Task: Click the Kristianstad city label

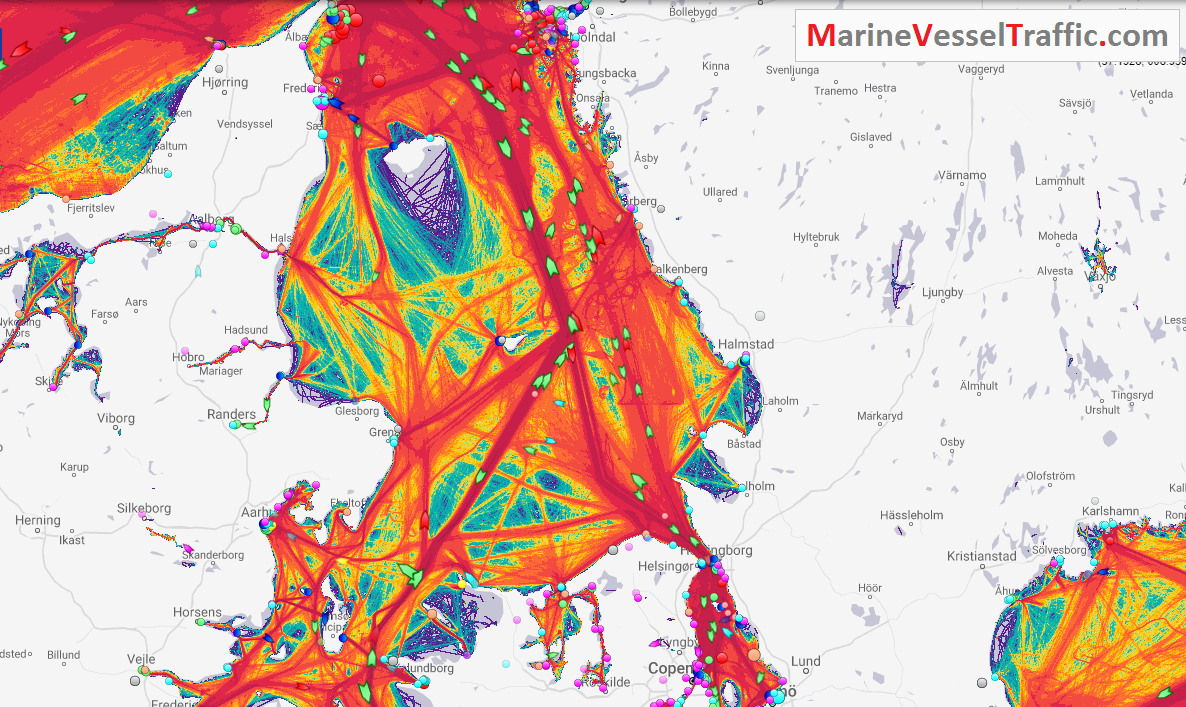Action: point(981,556)
